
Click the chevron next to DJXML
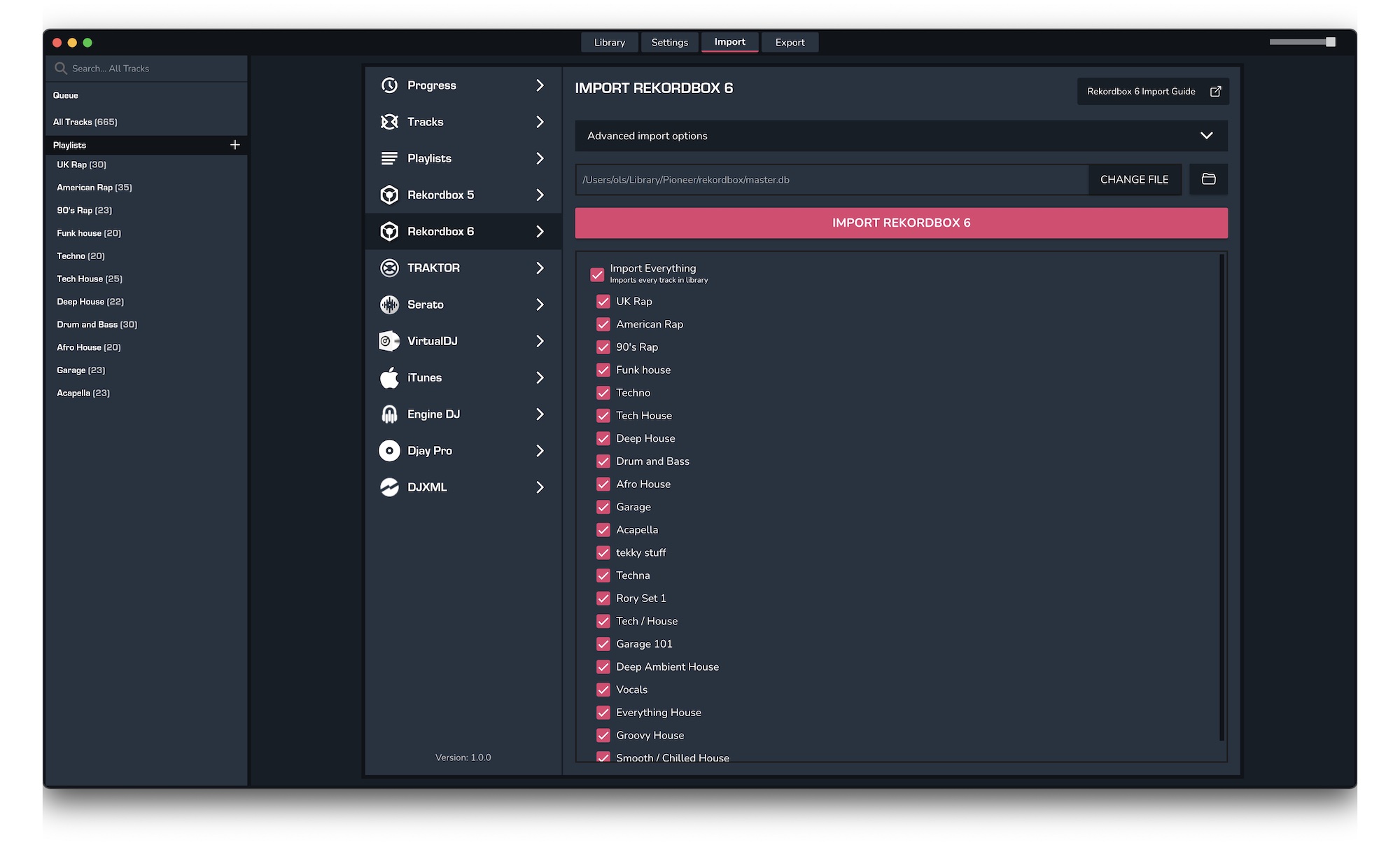point(540,487)
